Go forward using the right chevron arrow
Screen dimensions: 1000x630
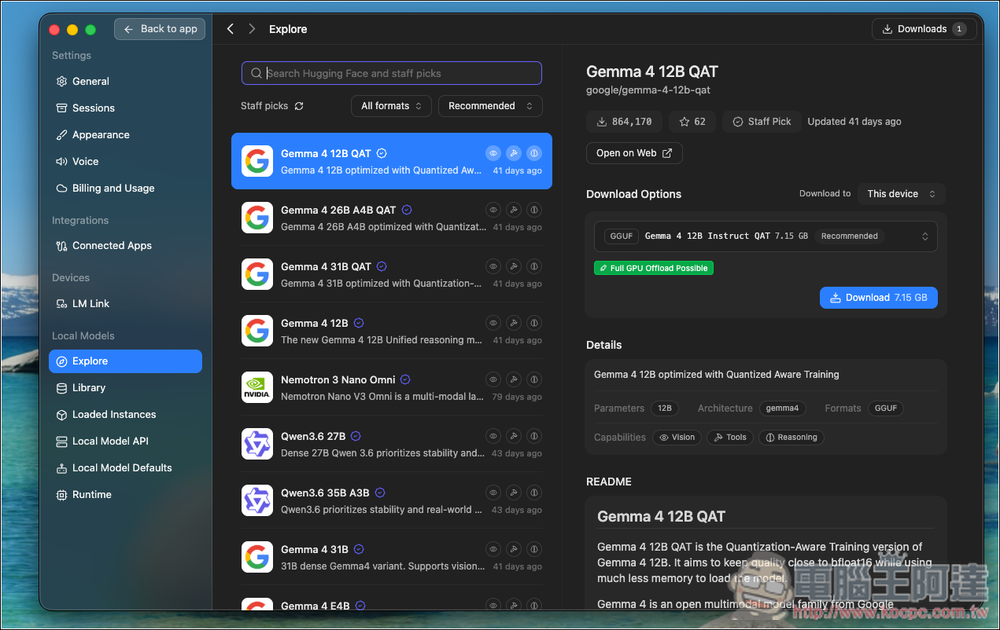click(252, 29)
